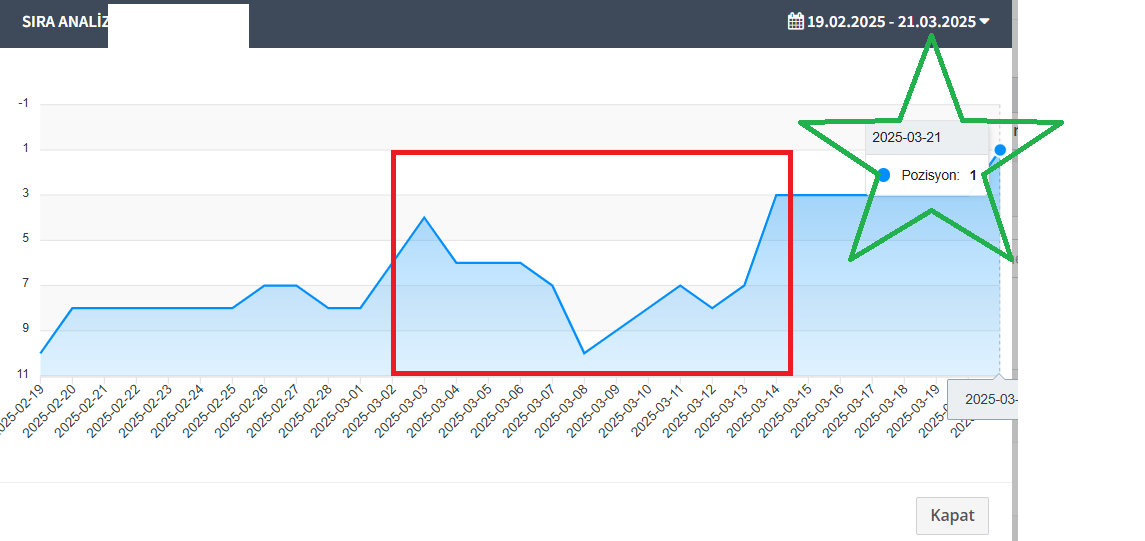Click the x-axis crosshair date tooltip 2025-03-
The image size is (1145, 541).
[x=982, y=399]
